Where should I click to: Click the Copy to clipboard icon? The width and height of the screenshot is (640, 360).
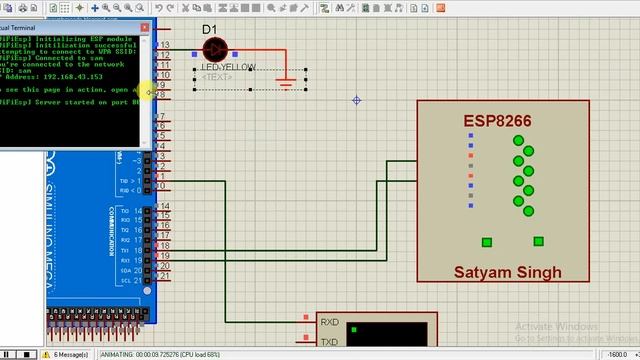click(196, 8)
